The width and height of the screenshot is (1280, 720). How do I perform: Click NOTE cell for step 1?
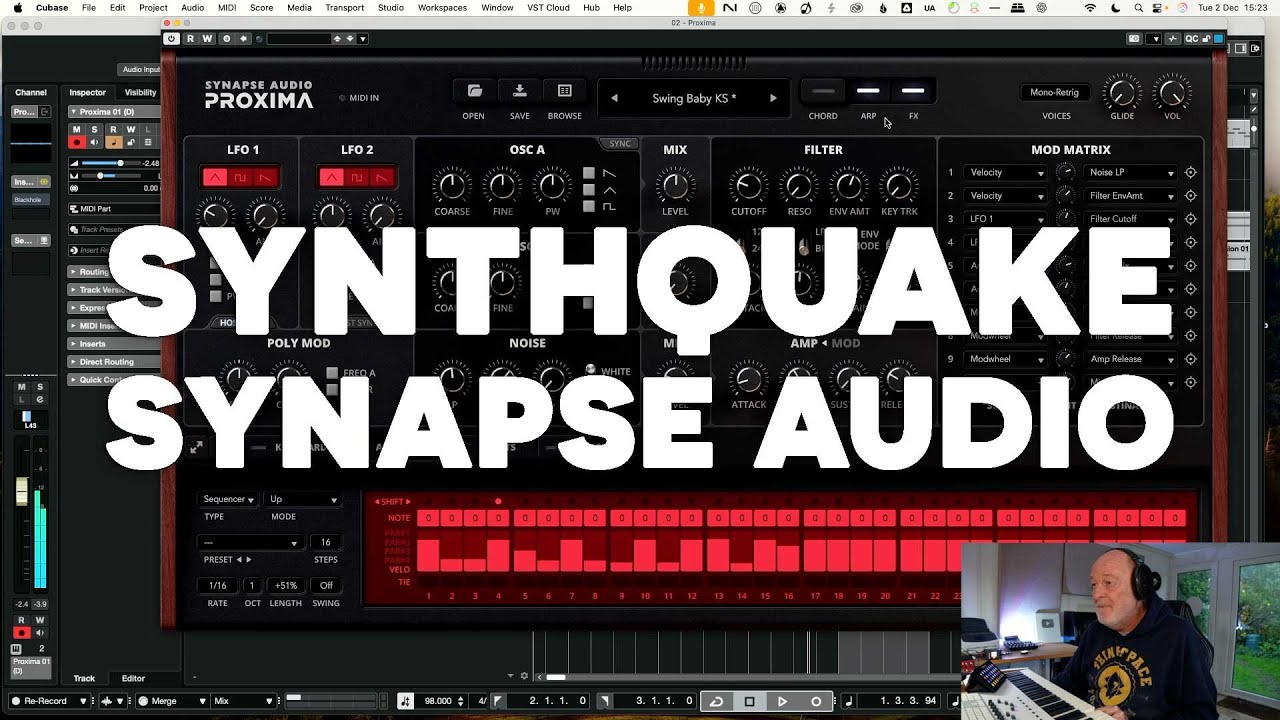pos(428,518)
